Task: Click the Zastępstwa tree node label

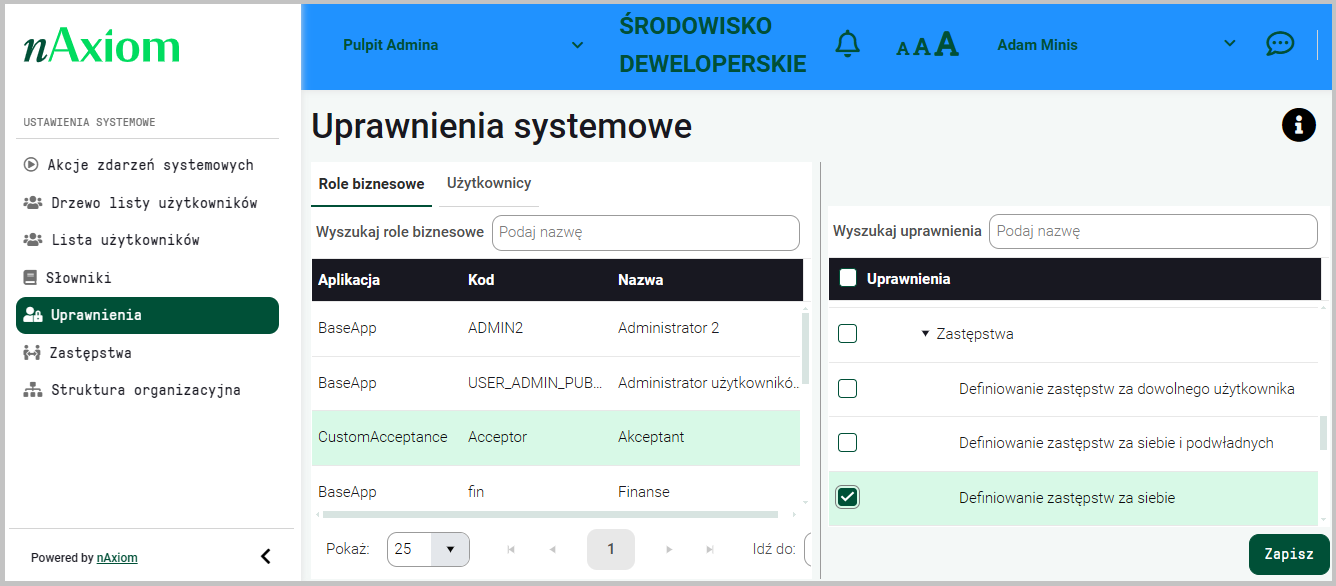Action: click(x=975, y=334)
